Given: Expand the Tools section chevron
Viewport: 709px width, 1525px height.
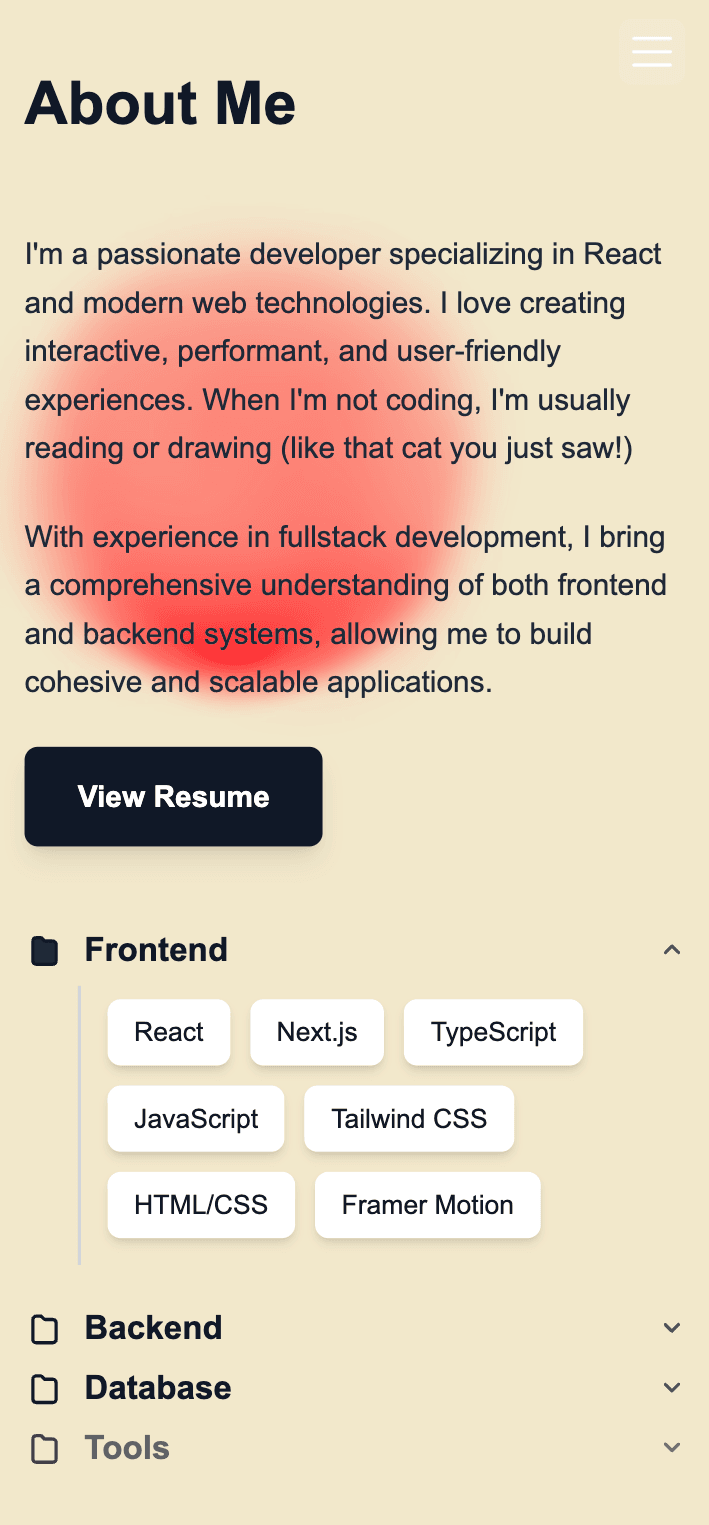Looking at the screenshot, I should pyautogui.click(x=672, y=1448).
